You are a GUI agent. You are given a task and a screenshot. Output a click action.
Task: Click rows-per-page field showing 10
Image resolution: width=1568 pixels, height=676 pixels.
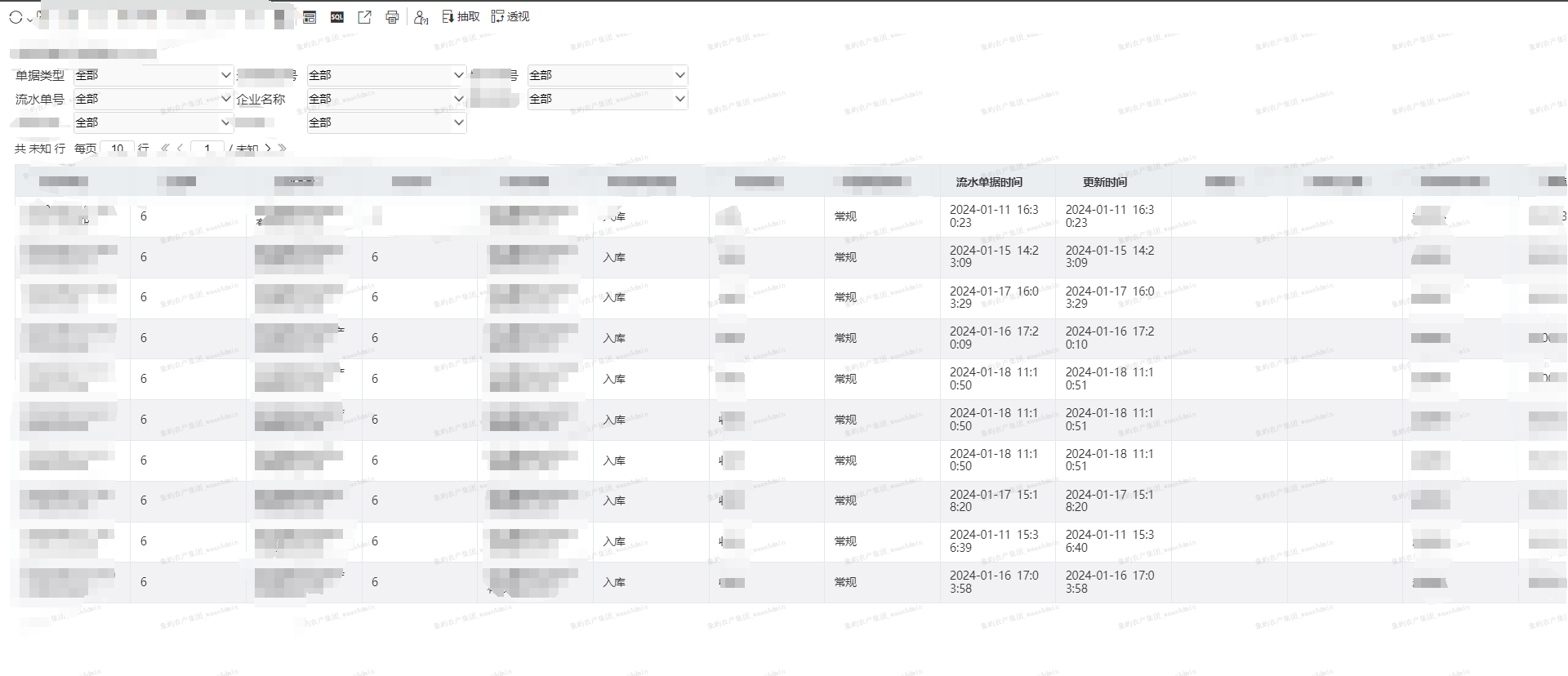click(118, 148)
